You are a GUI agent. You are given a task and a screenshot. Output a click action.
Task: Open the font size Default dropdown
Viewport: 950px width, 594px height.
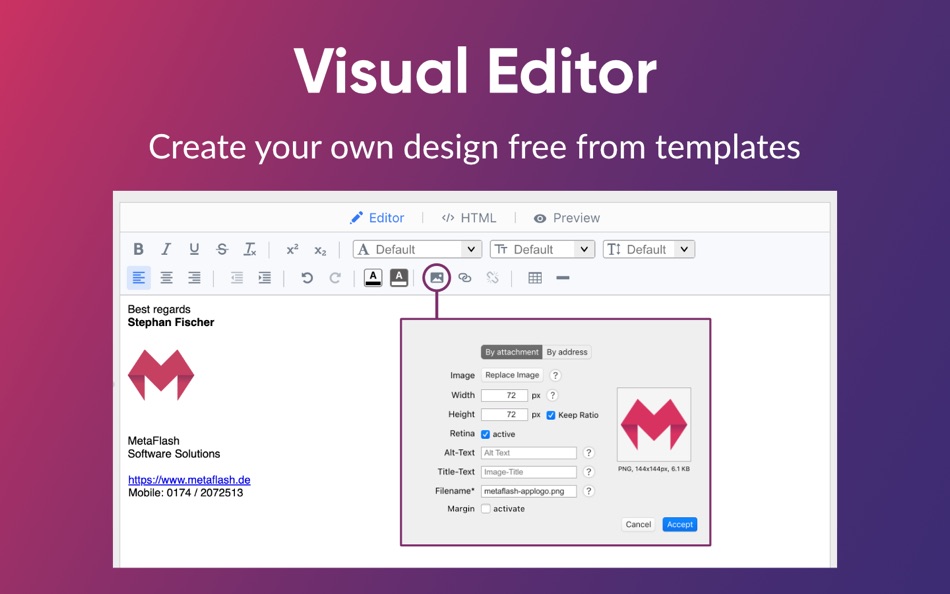542,249
